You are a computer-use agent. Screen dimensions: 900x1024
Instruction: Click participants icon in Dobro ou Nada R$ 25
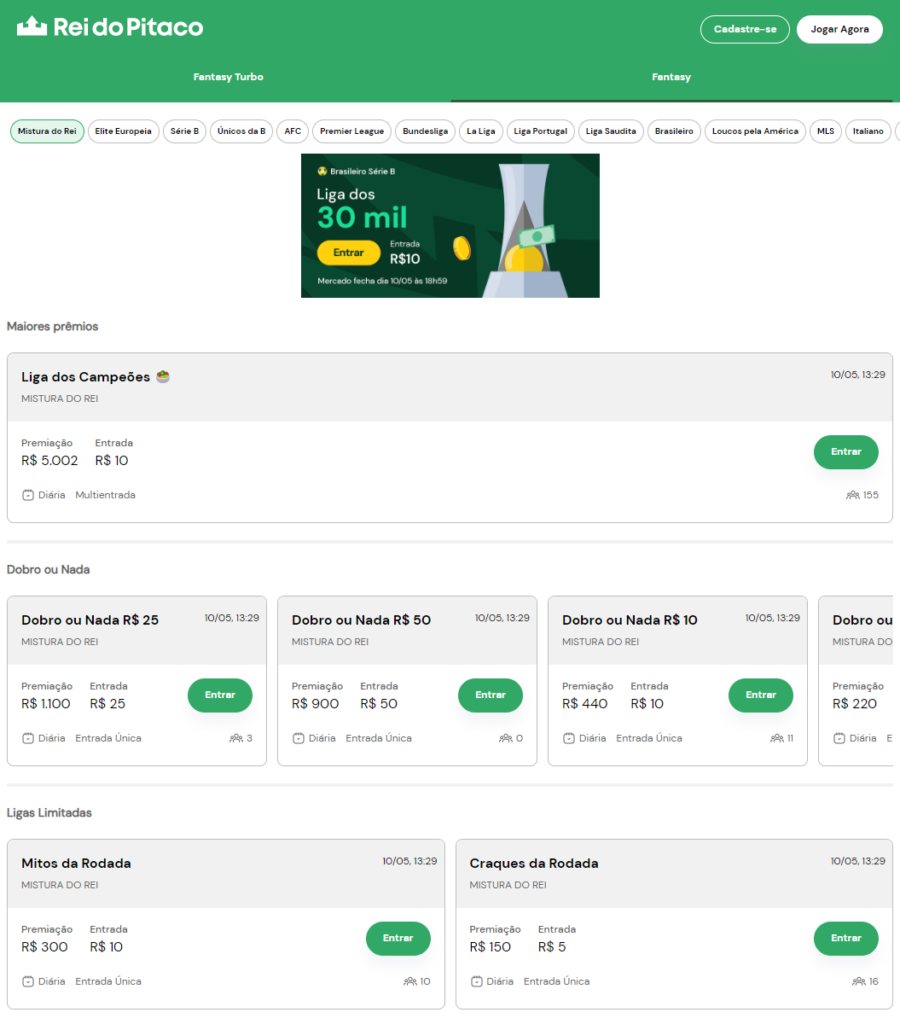236,738
